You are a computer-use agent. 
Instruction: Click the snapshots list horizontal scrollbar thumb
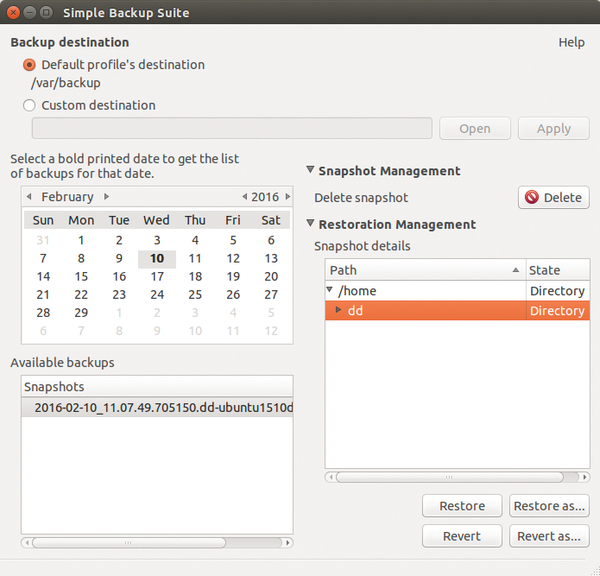pyautogui.click(x=129, y=542)
